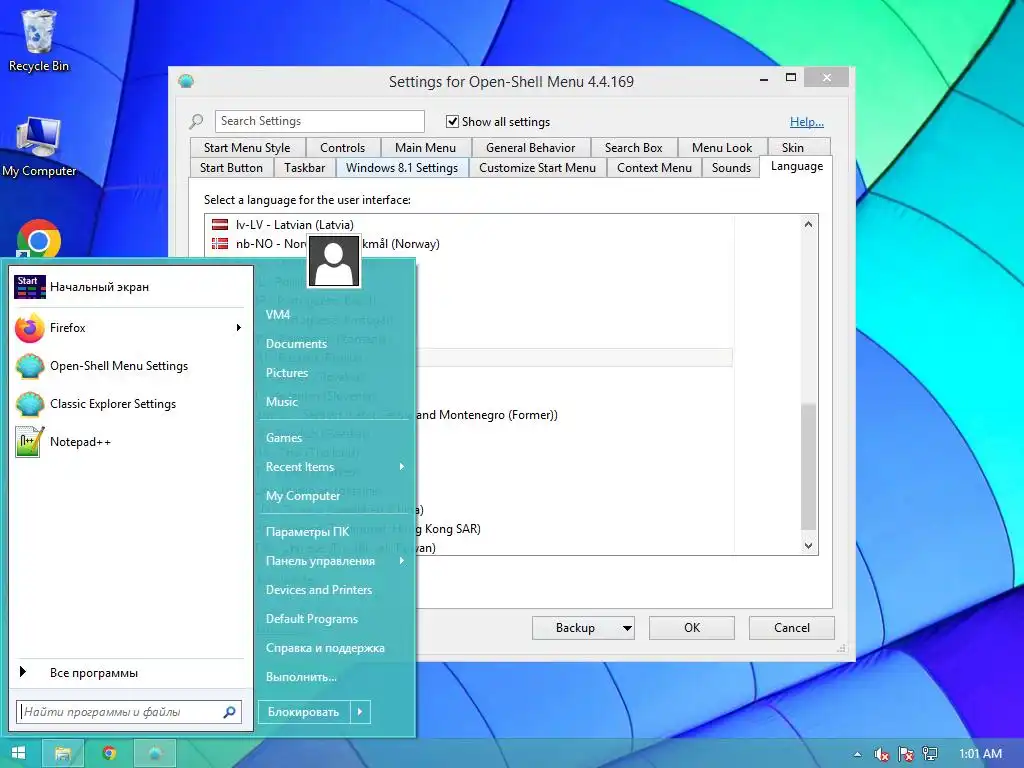Switch to the Start Menu Style tab
The height and width of the screenshot is (768, 1024).
coord(247,148)
